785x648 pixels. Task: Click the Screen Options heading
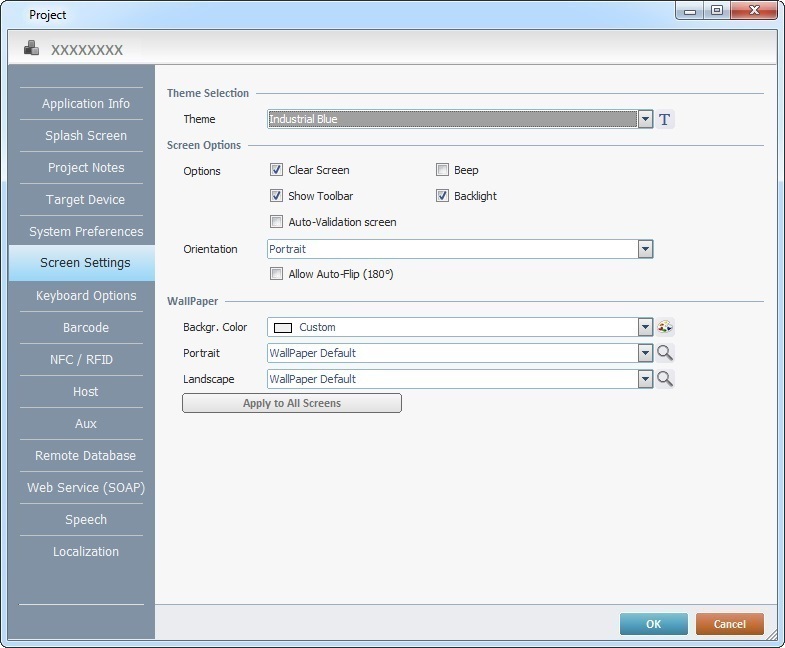coord(204,145)
